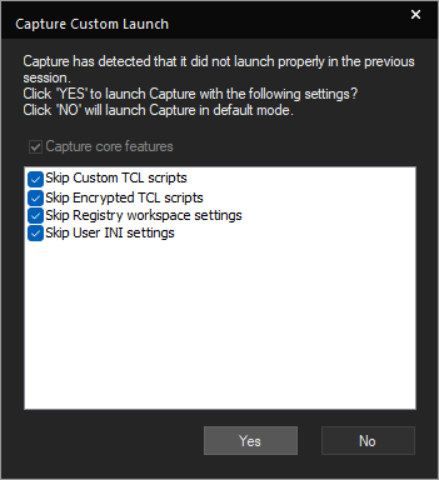Uncheck the Skip Custom TCL scripts checkbox
The height and width of the screenshot is (480, 439).
(x=35, y=179)
